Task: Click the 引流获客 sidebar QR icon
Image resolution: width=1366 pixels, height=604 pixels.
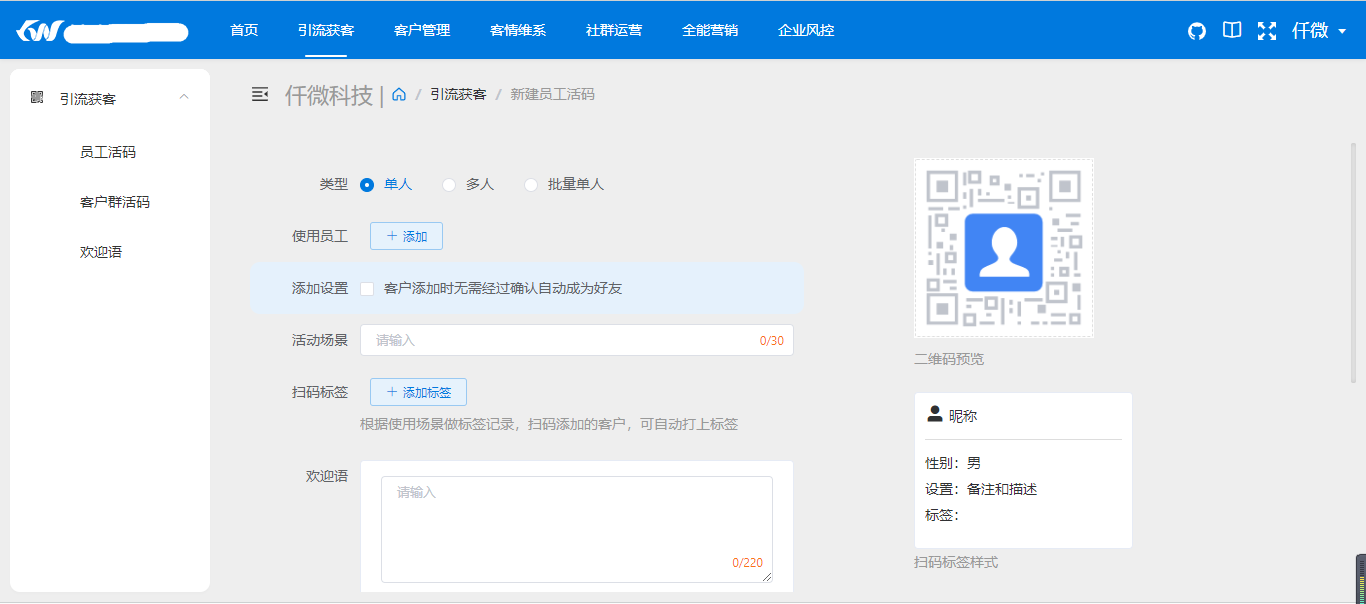Action: point(37,97)
